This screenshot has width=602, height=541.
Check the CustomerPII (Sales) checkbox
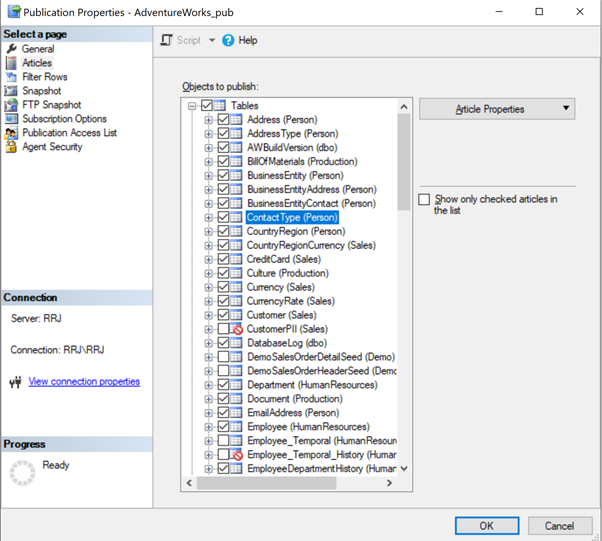click(x=223, y=329)
